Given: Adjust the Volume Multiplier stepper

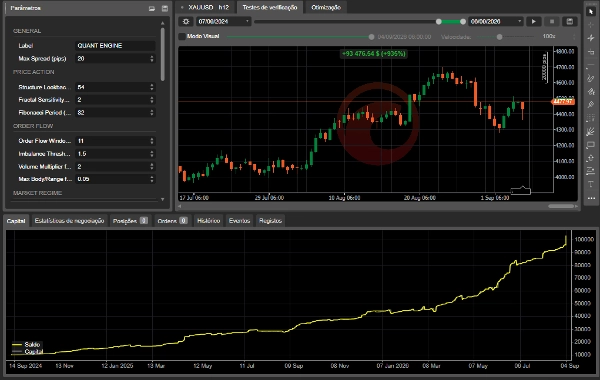Looking at the screenshot, I should pos(152,166).
